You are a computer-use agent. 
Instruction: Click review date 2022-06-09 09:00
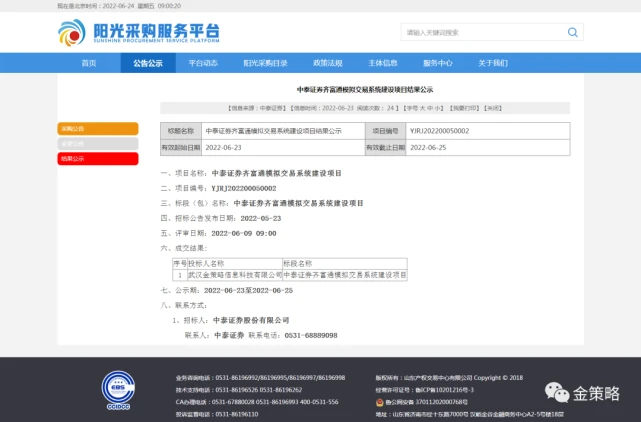click(244, 233)
